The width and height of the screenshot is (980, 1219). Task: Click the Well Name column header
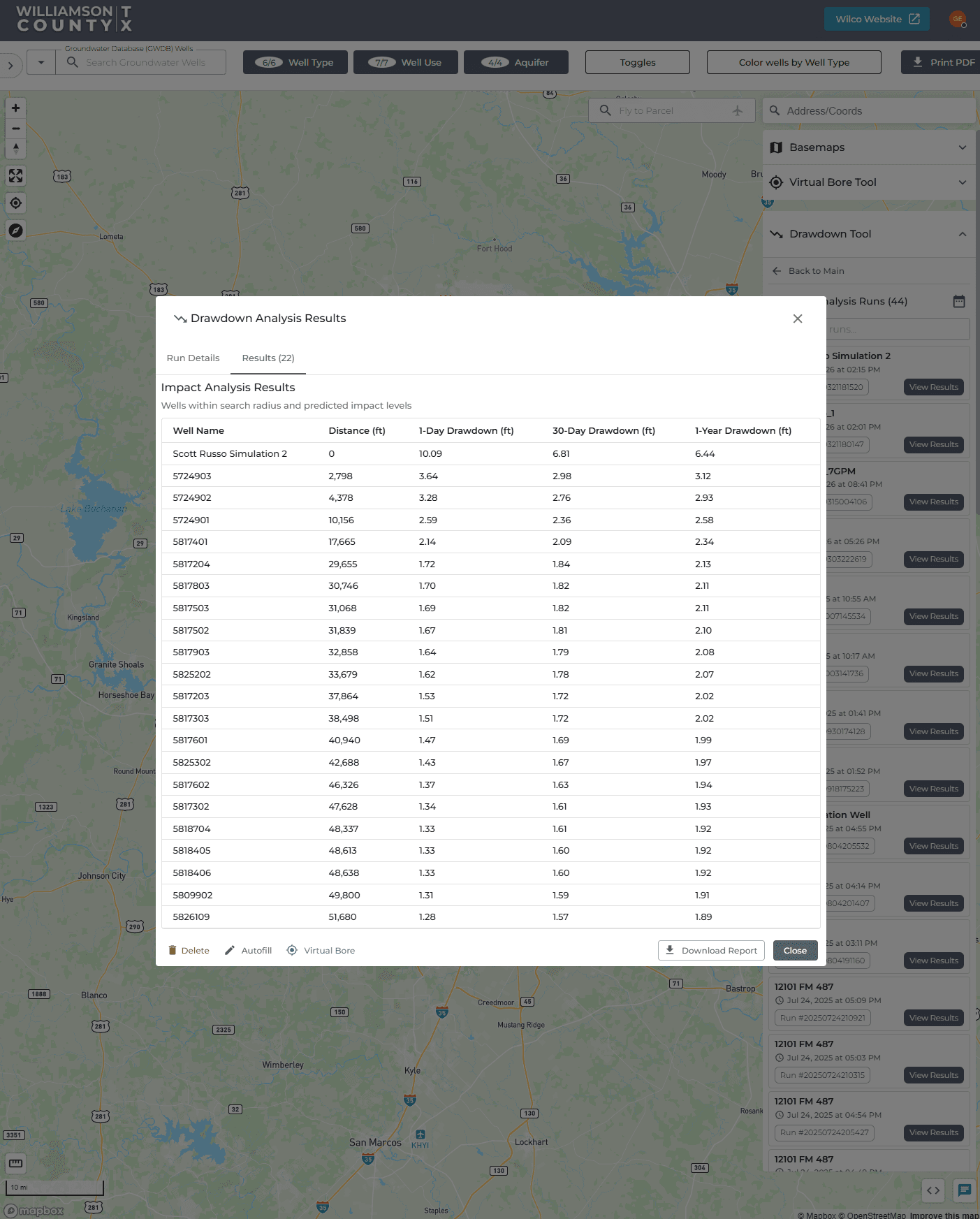point(198,430)
